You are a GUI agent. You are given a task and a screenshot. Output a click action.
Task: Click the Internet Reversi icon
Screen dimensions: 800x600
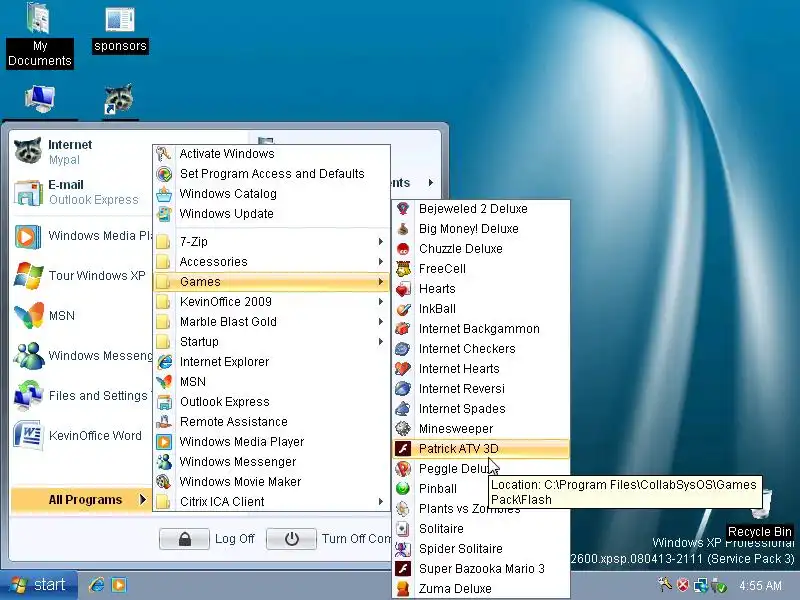click(x=403, y=389)
